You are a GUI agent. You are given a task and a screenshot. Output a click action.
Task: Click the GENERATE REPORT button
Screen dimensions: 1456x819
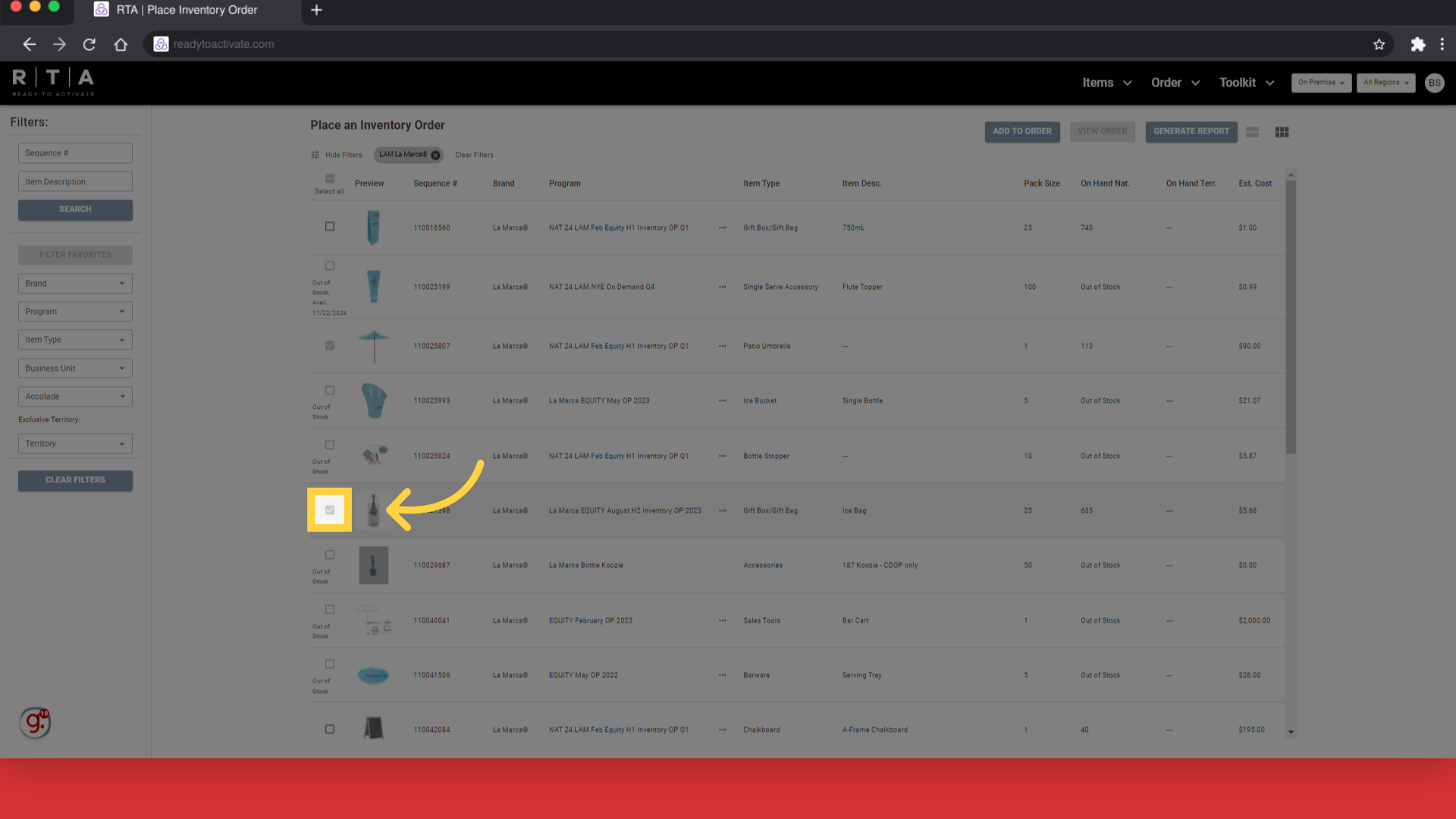(x=1191, y=131)
